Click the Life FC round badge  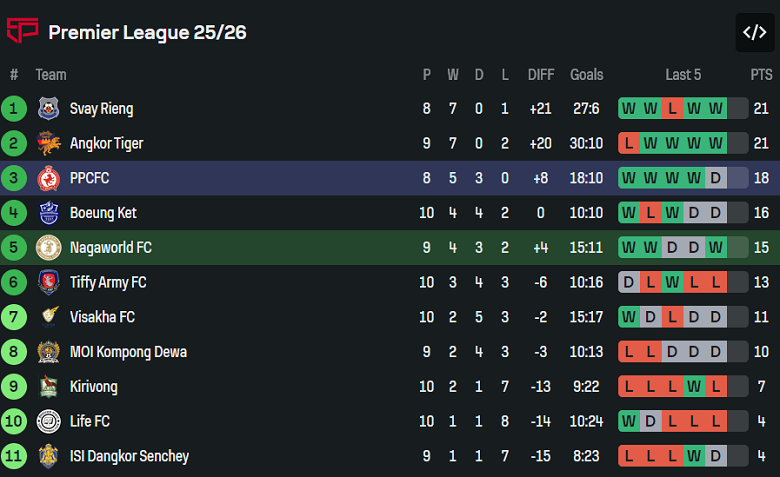(48, 422)
